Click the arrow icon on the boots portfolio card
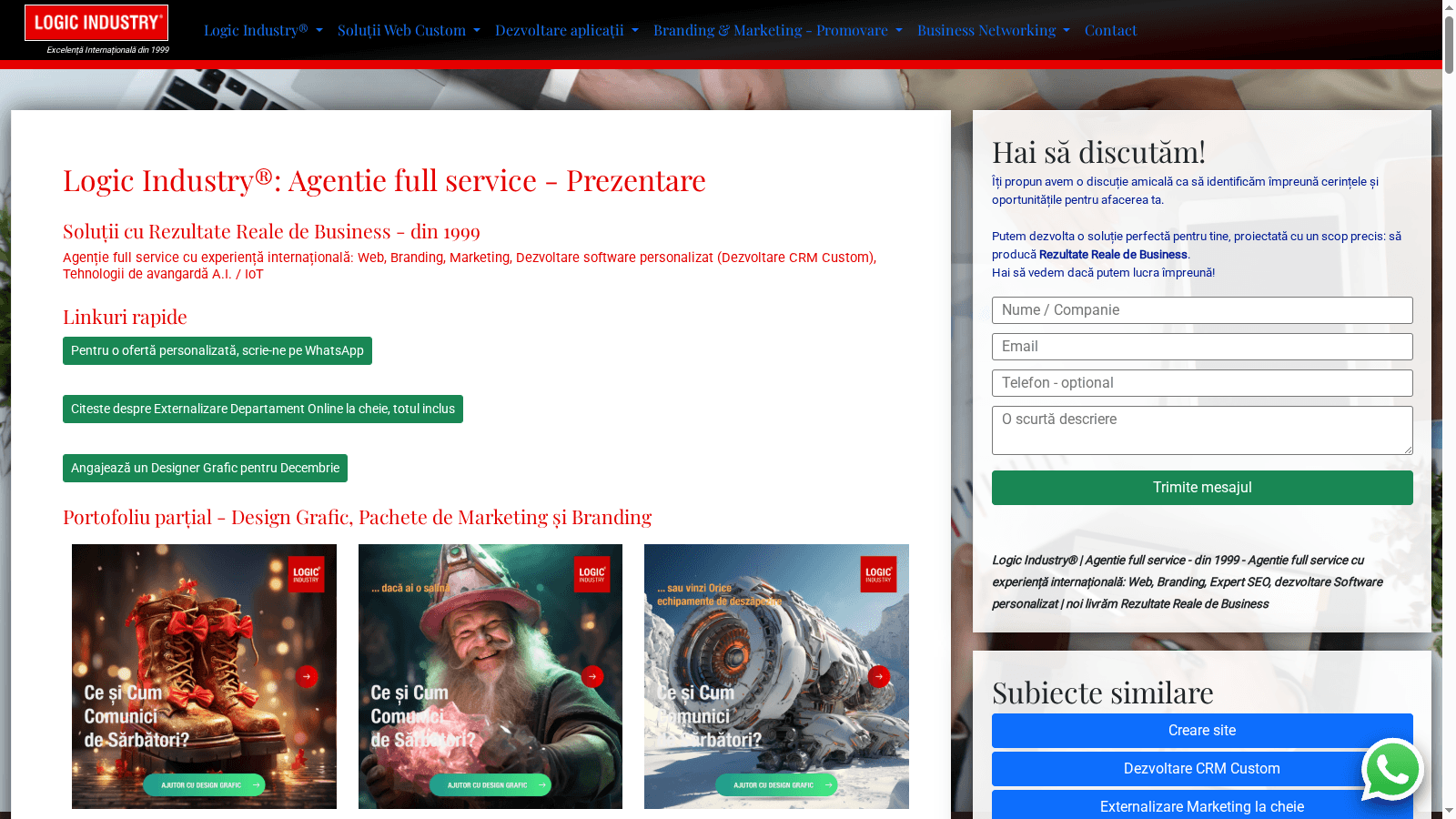 coord(306,676)
